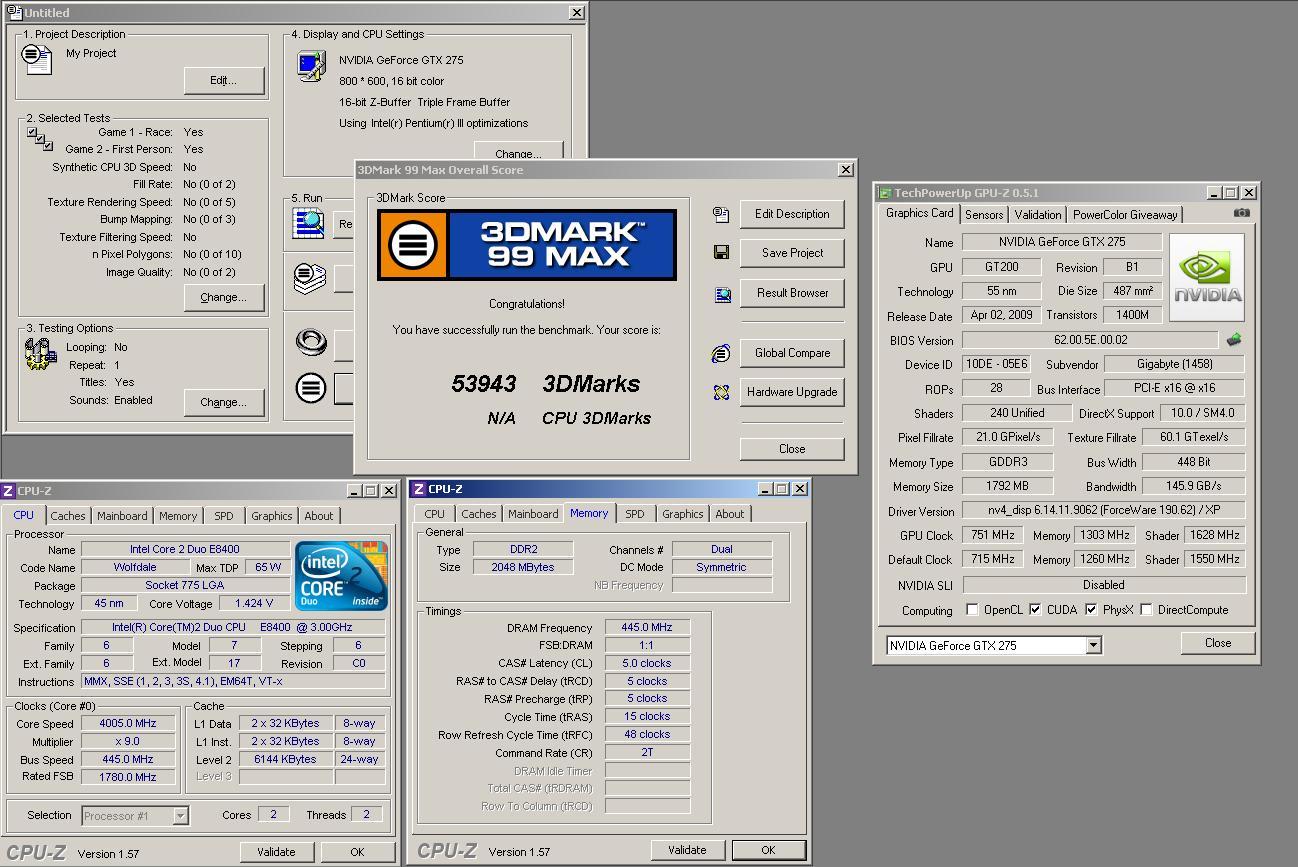Click the round 3DMark logo icon in Untitled window
1298x867 pixels.
(x=311, y=387)
